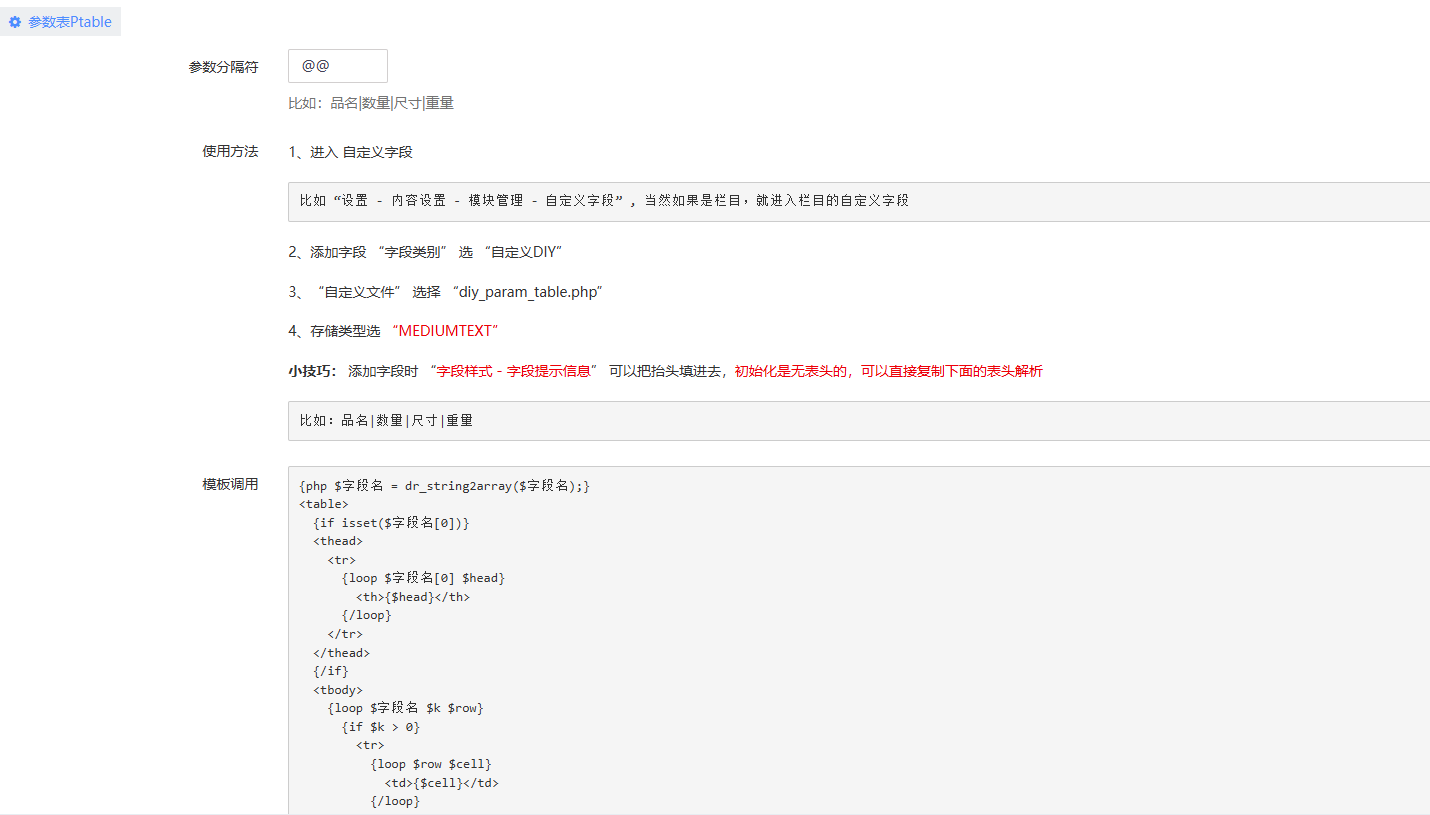Screen dimensions: 1430x815
Task: Click the hint text below the separator input
Action: 371,103
